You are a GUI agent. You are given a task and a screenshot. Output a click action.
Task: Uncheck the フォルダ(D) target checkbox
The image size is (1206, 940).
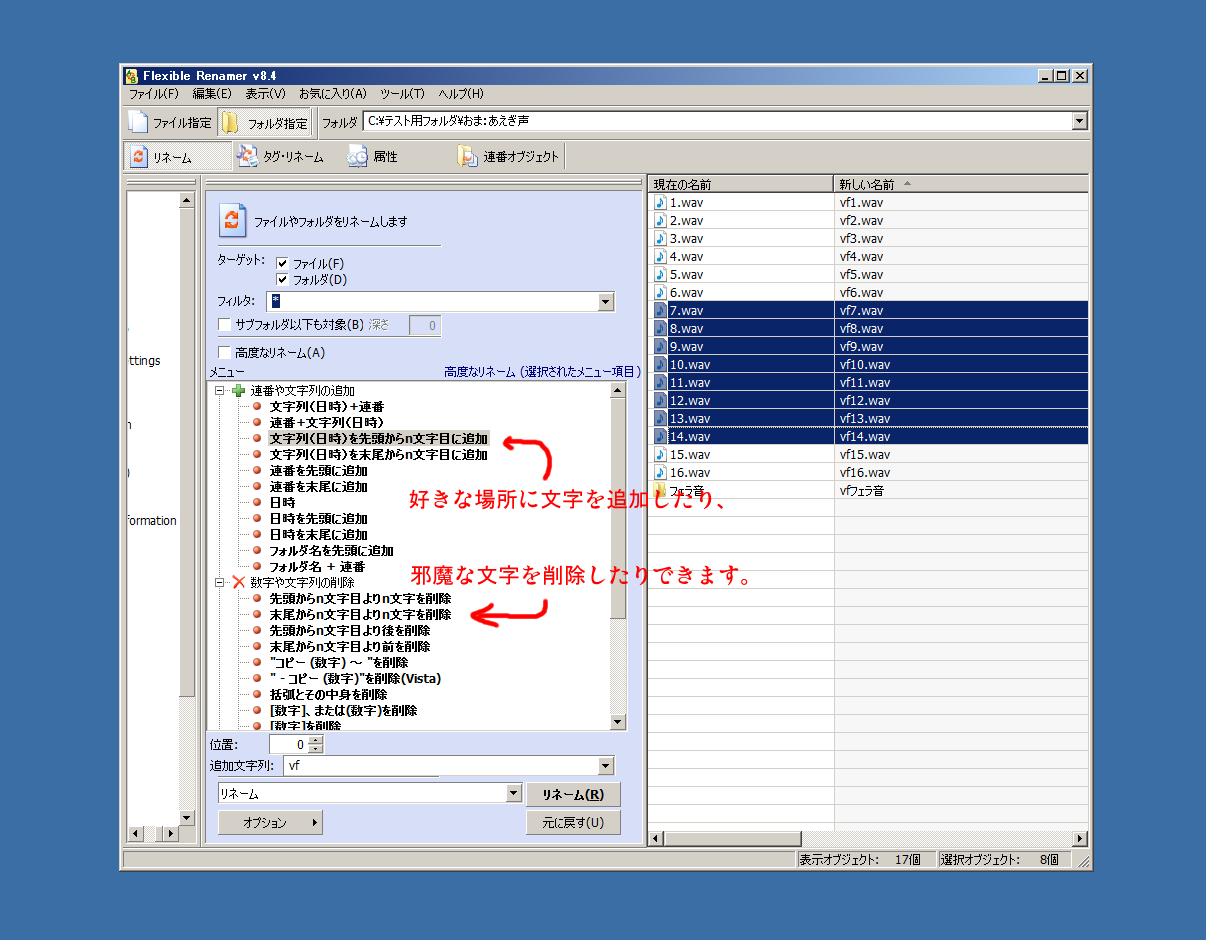point(282,280)
